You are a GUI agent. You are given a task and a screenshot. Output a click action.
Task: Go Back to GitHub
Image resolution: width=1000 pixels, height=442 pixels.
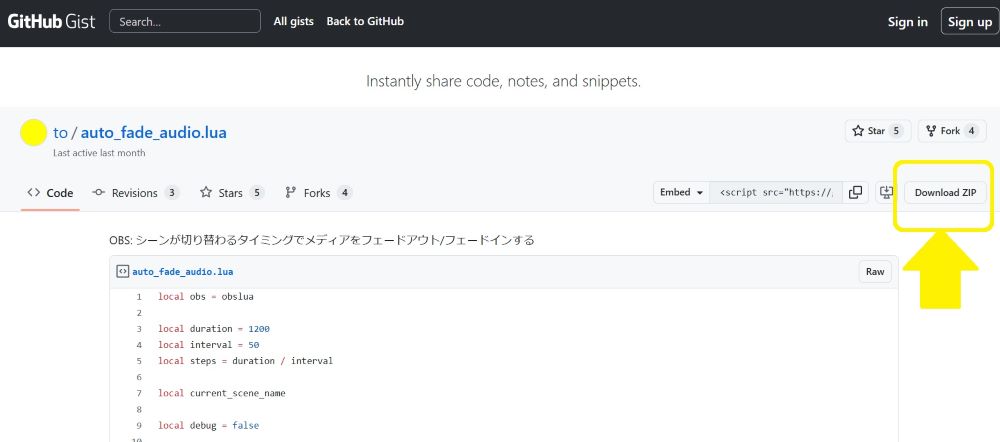coord(365,21)
